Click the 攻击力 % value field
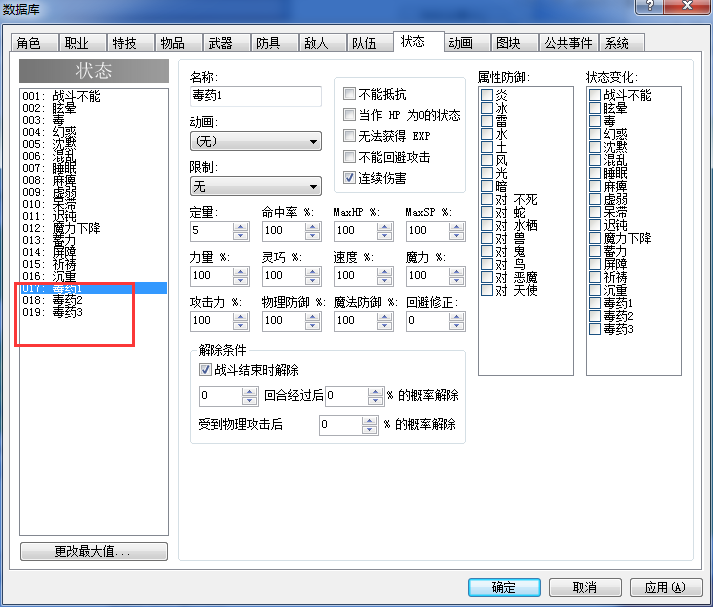Viewport: 713px width, 607px height. [x=212, y=321]
